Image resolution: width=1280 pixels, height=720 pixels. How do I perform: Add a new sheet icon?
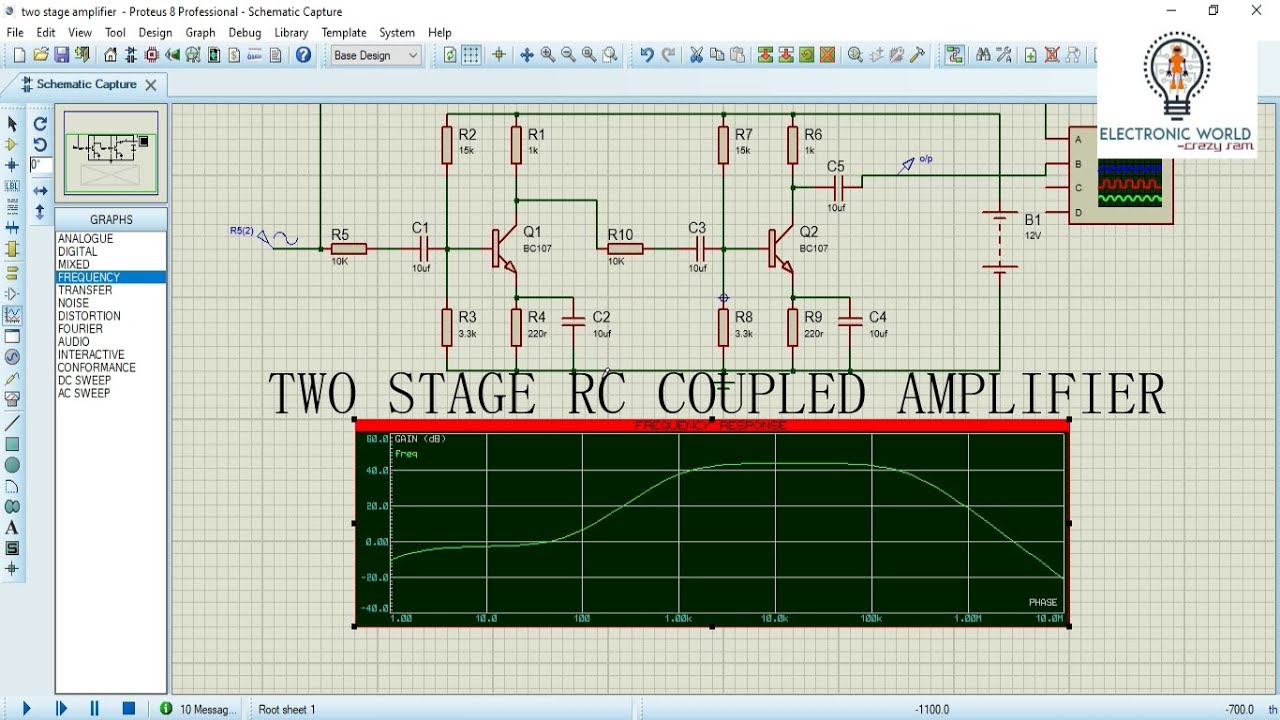(1031, 55)
